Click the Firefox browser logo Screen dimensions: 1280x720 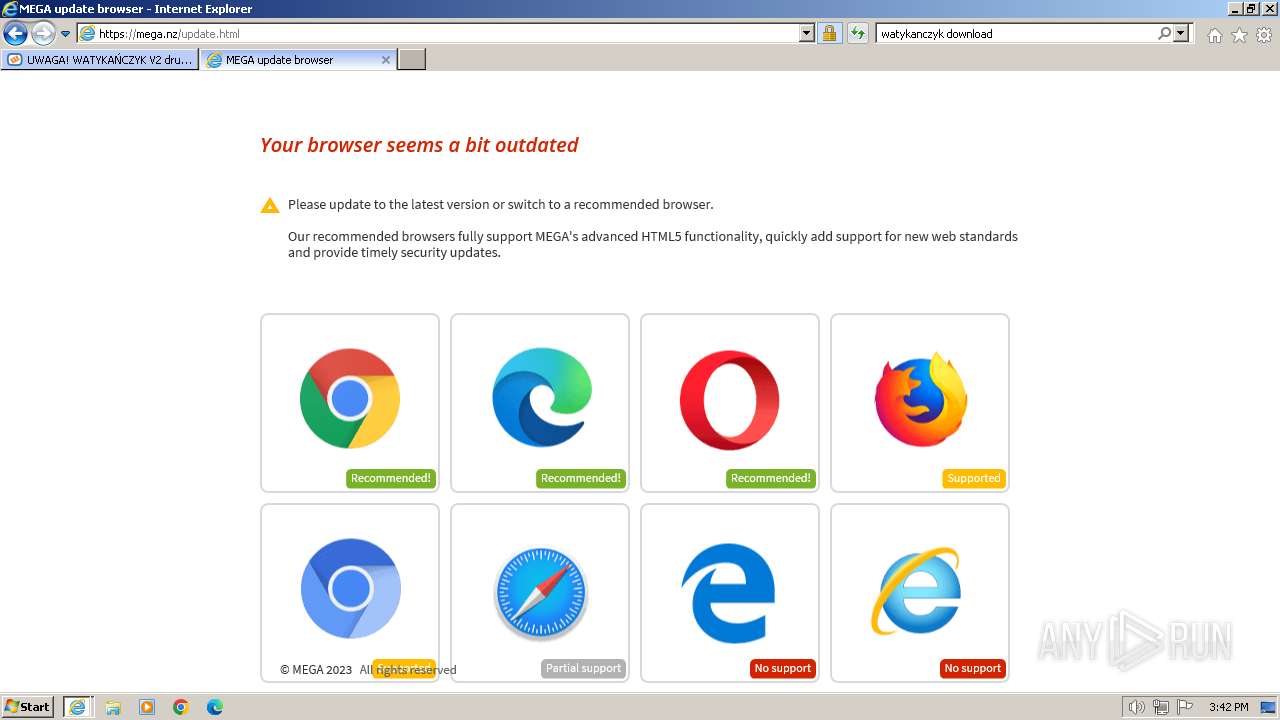coord(921,399)
